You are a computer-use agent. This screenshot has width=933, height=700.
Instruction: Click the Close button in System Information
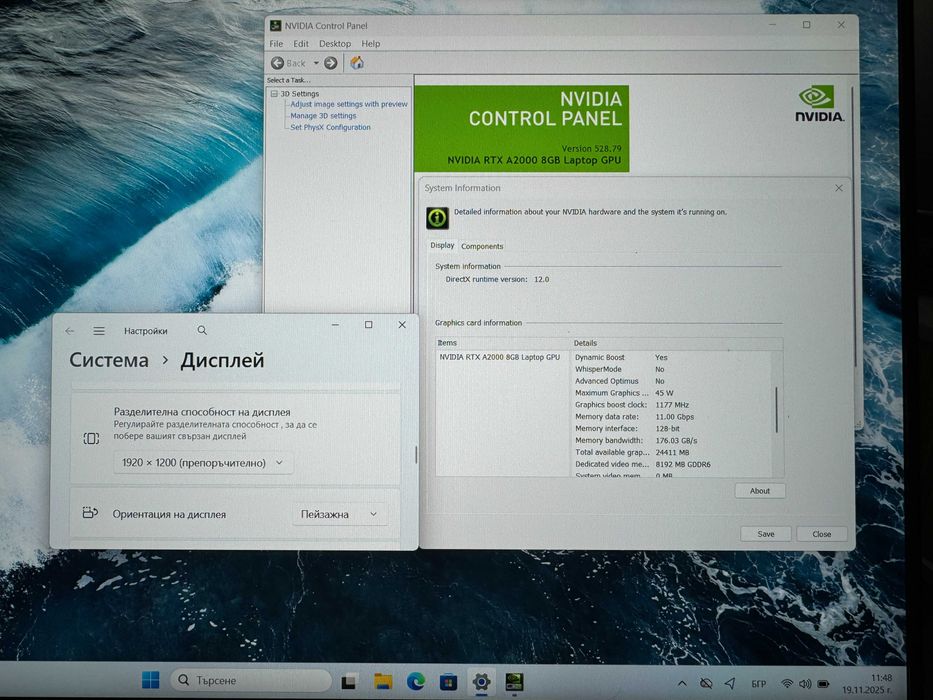[x=822, y=534]
